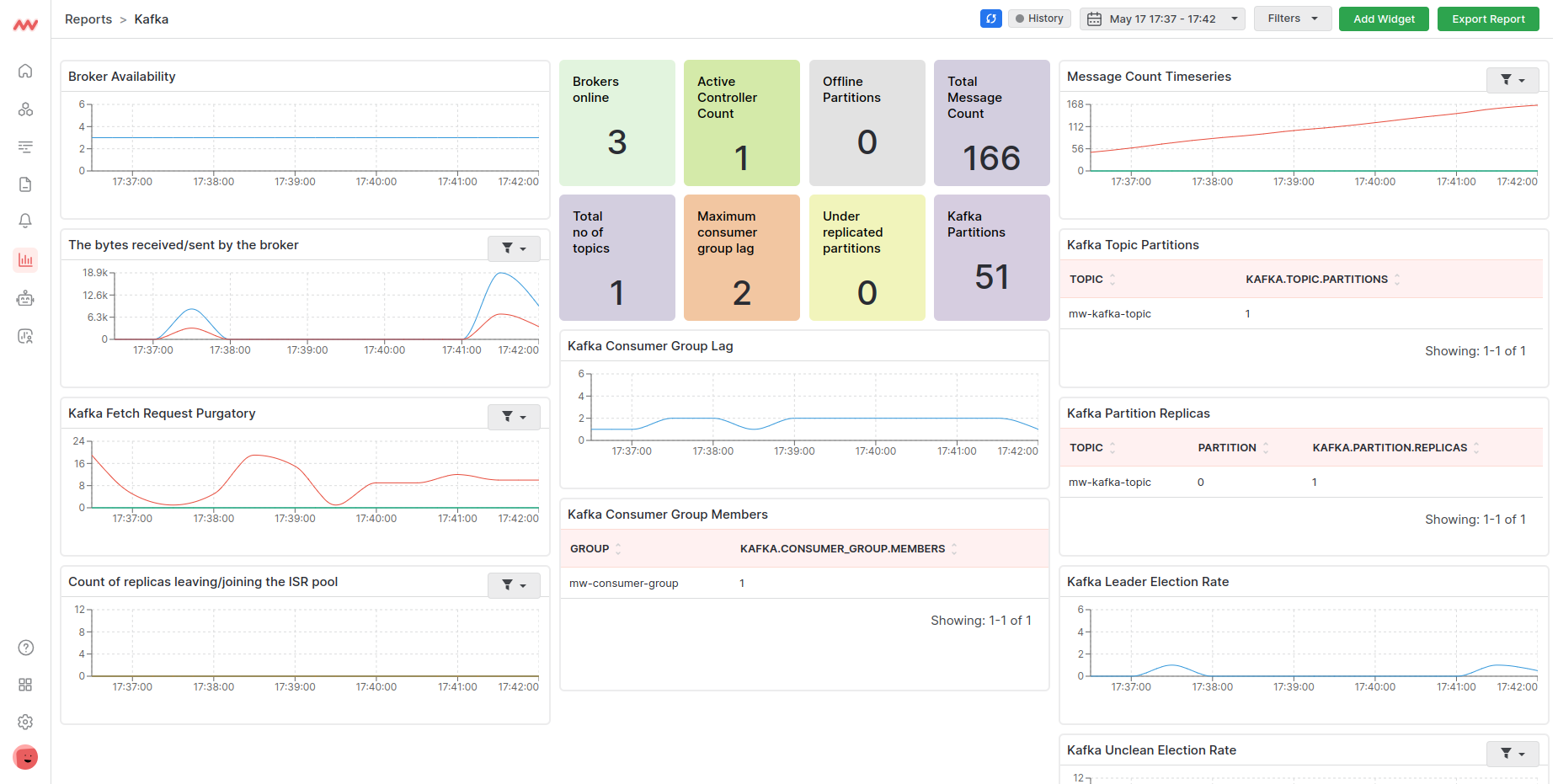1558x784 pixels.
Task: Open the date range May 17 dropdown
Action: pyautogui.click(x=1162, y=18)
